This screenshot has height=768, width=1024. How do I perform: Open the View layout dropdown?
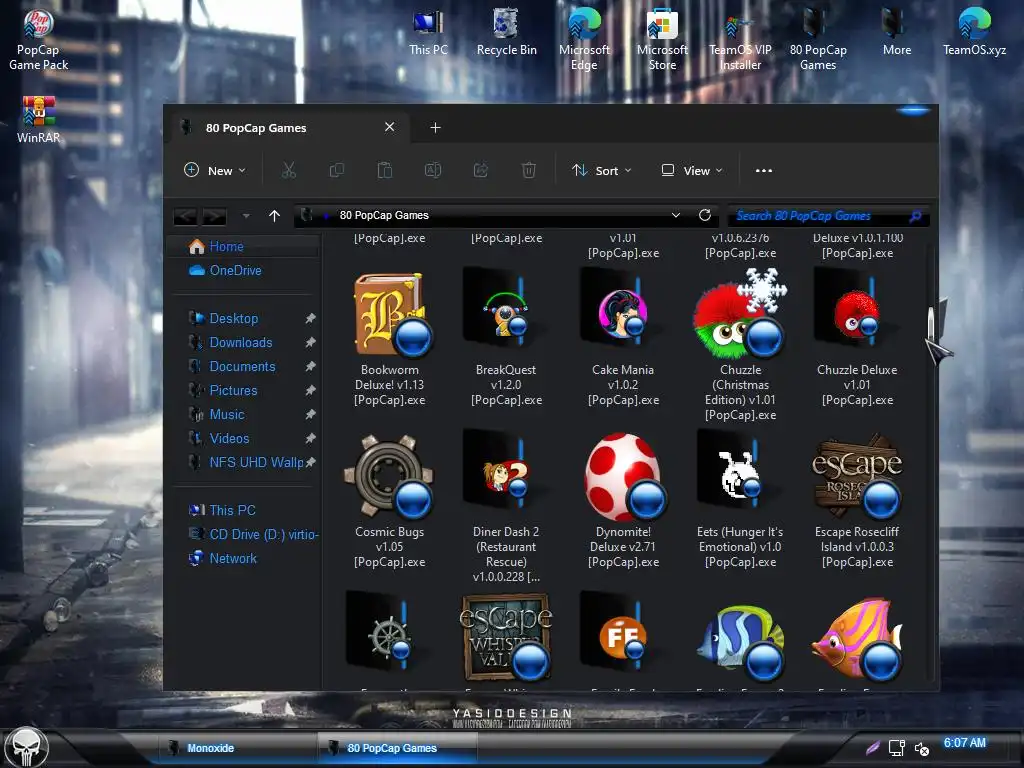click(692, 170)
